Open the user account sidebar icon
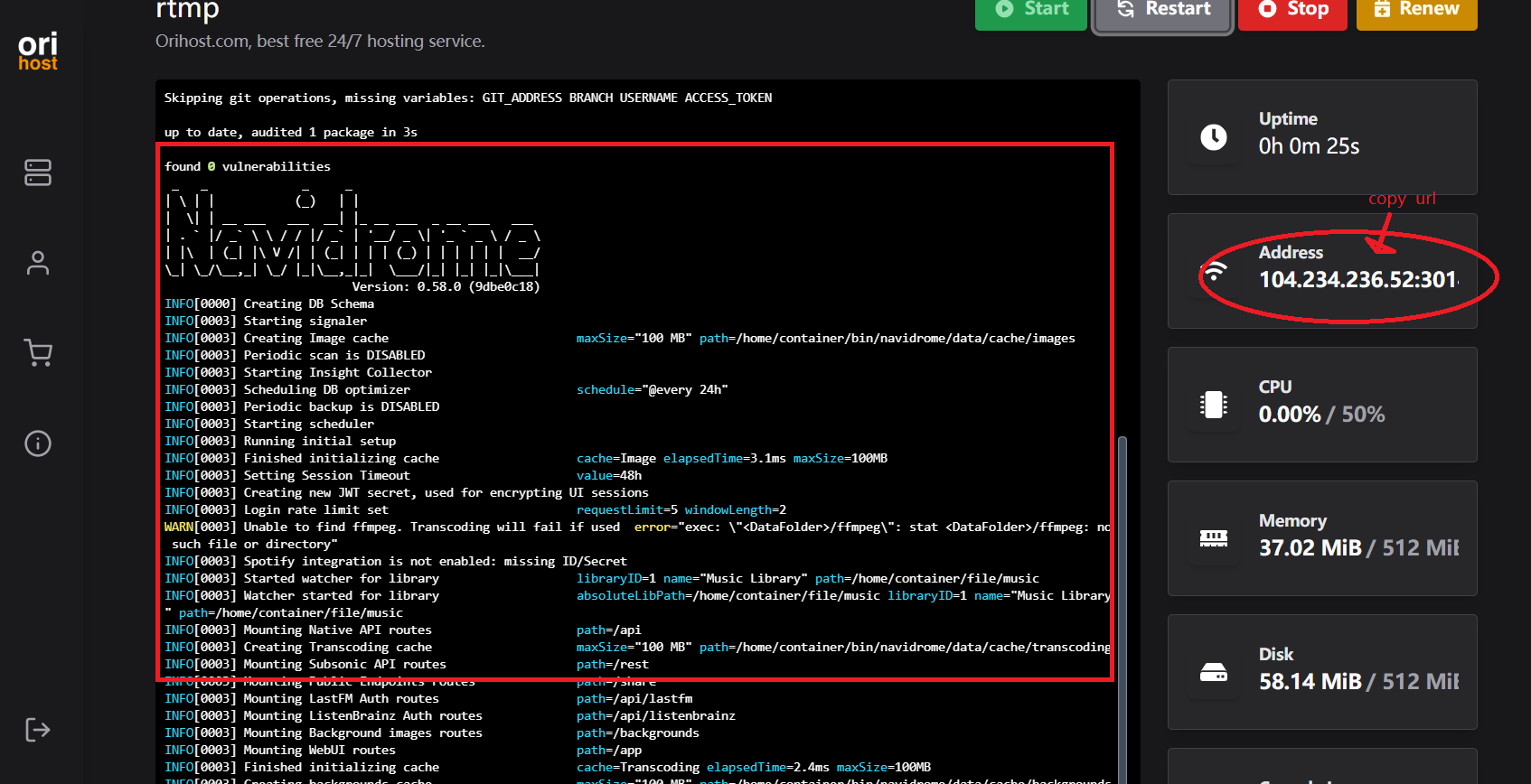Image resolution: width=1531 pixels, height=784 pixels. point(38,263)
